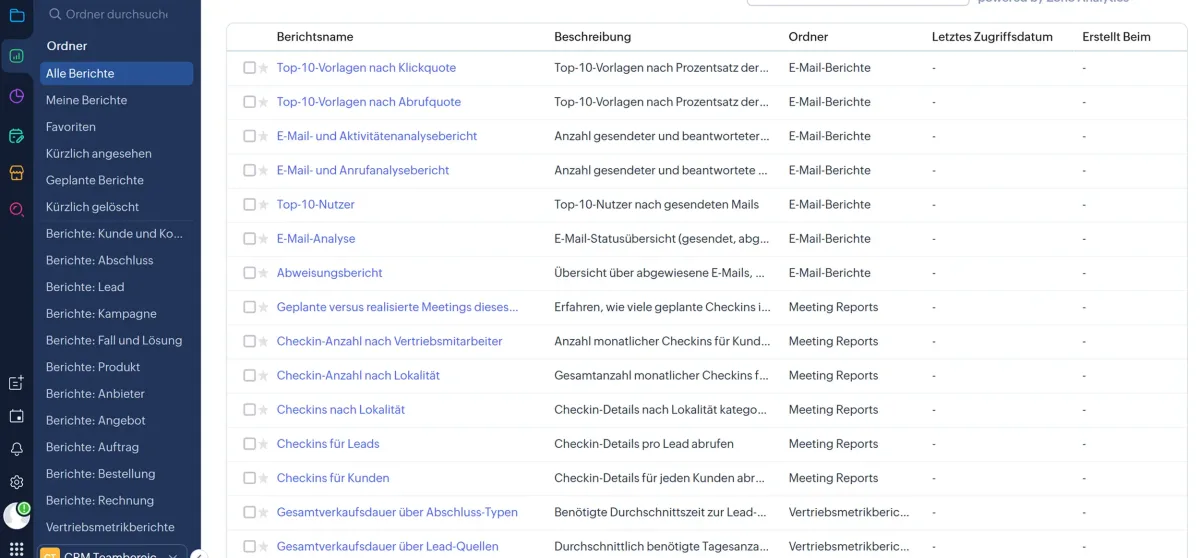The height and width of the screenshot is (558, 1200).
Task: Click the Erstellt Beim column header
Action: point(1116,37)
